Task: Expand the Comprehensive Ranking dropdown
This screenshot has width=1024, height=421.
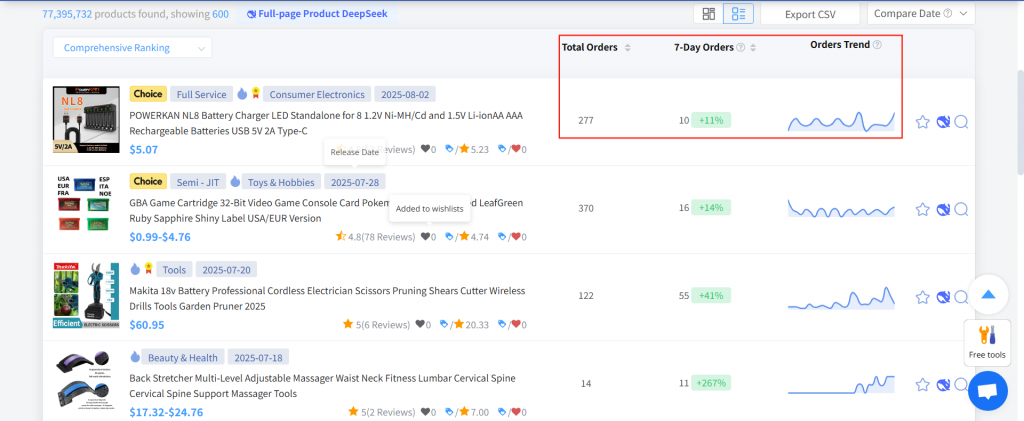Action: pyautogui.click(x=132, y=48)
